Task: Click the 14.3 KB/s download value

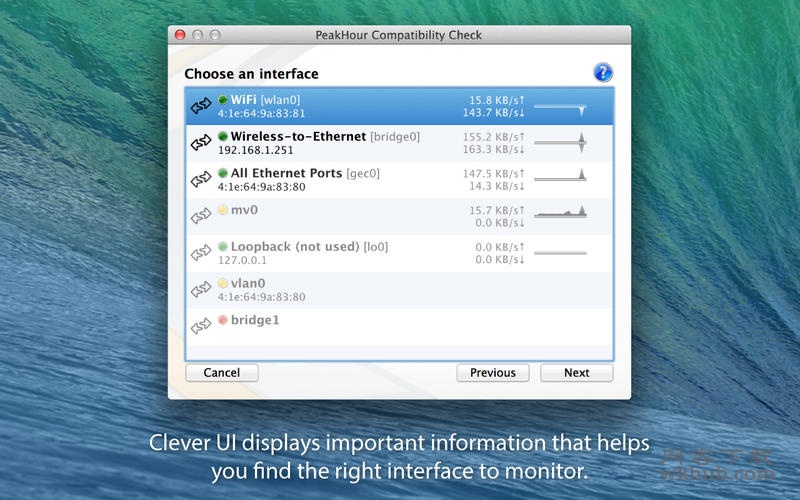Action: pos(496,186)
